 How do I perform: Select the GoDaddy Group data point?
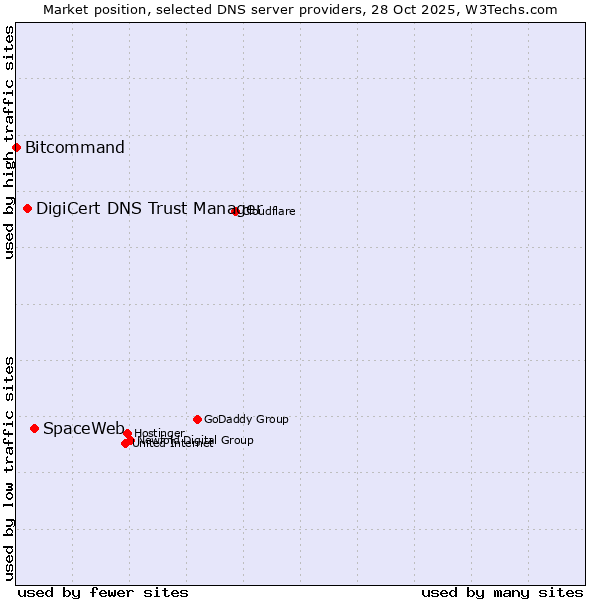[x=197, y=419]
